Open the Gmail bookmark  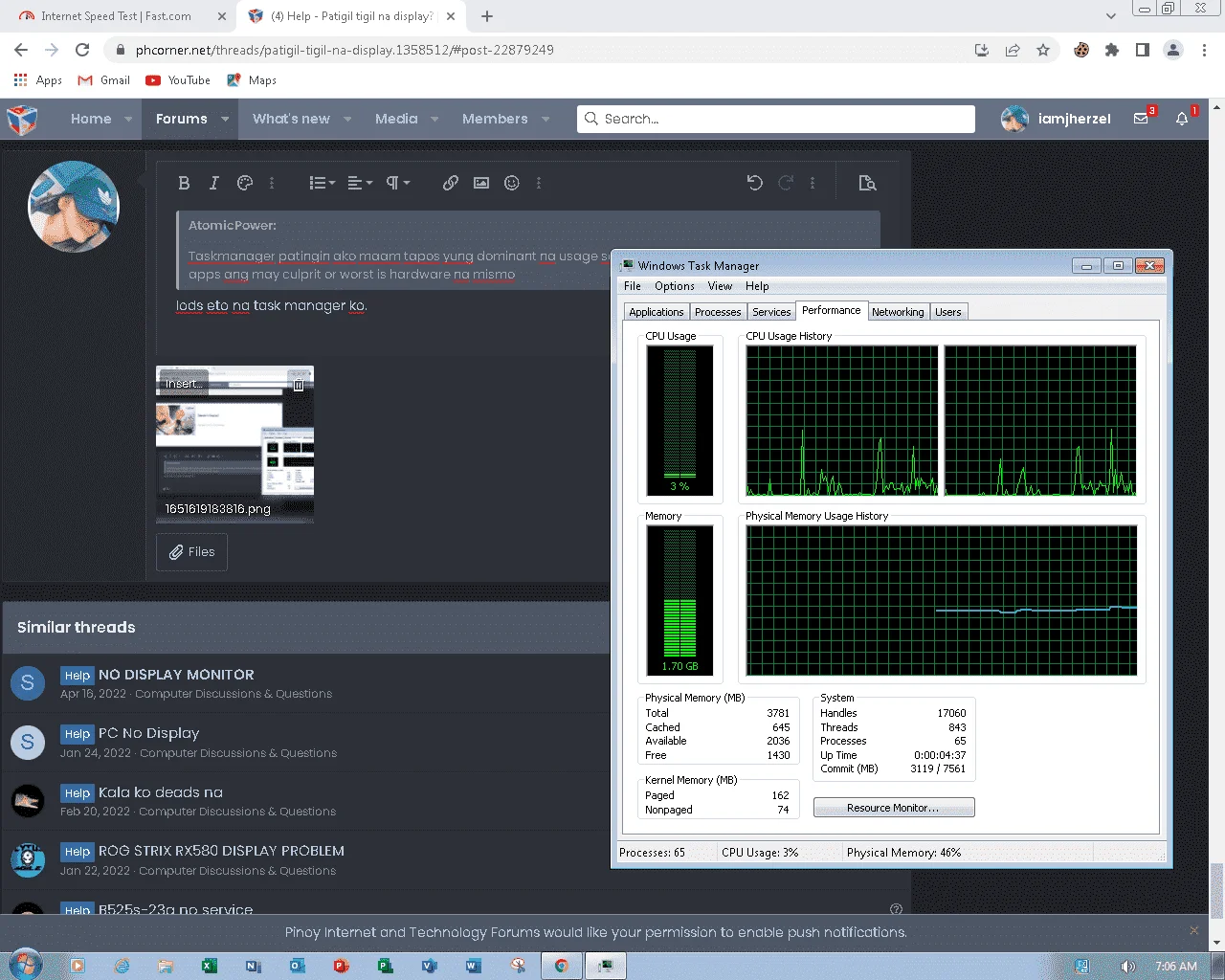(103, 80)
